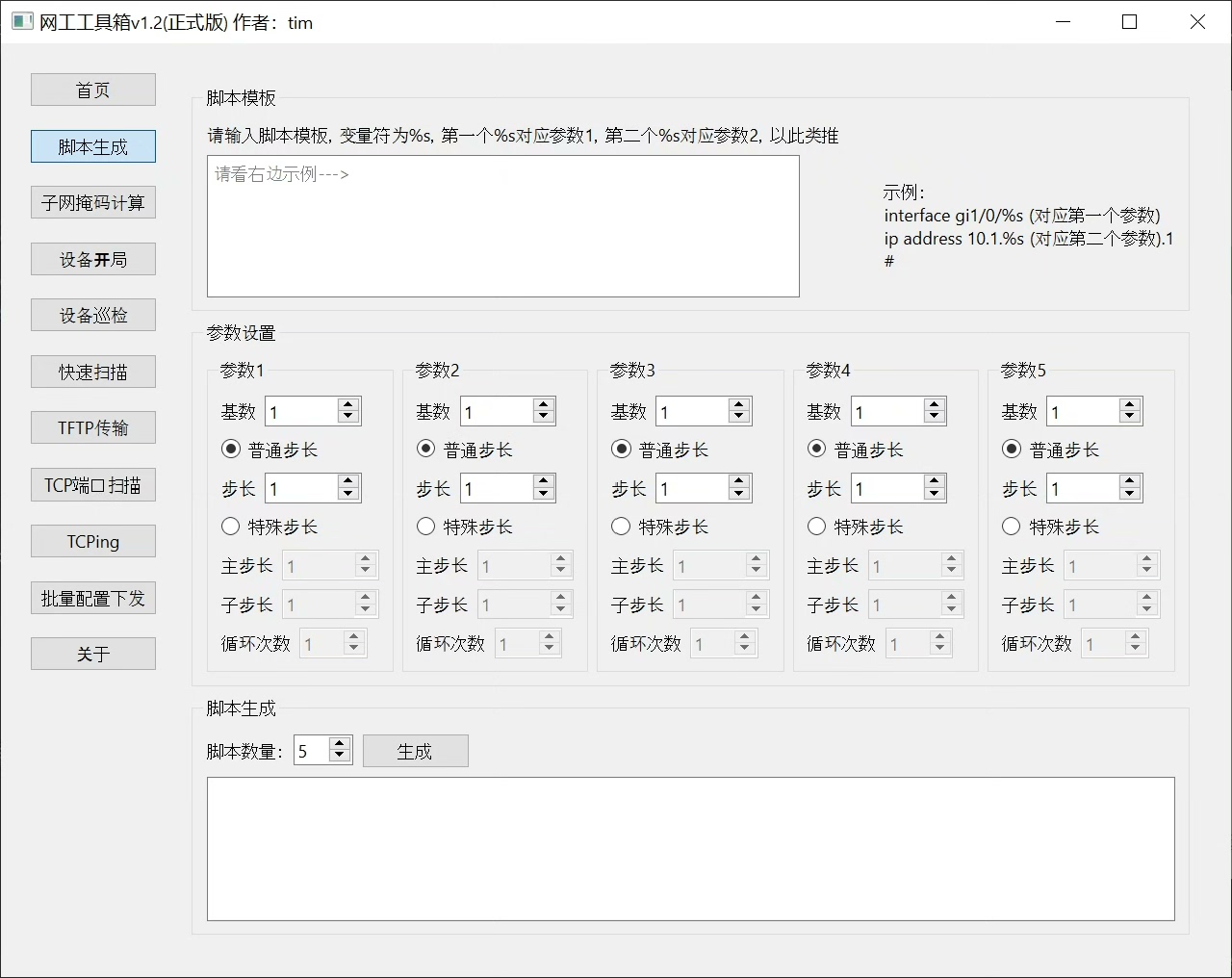Decrease 参数2 步长 with down arrow
1232x978 pixels.
(x=544, y=495)
